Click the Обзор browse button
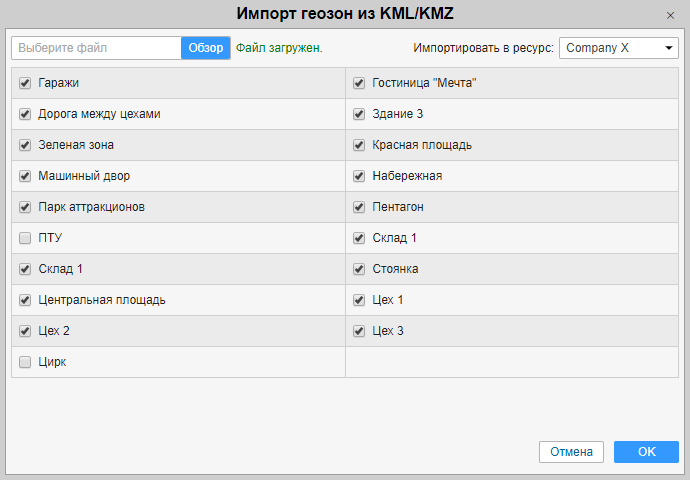The height and width of the screenshot is (480, 690). point(206,48)
